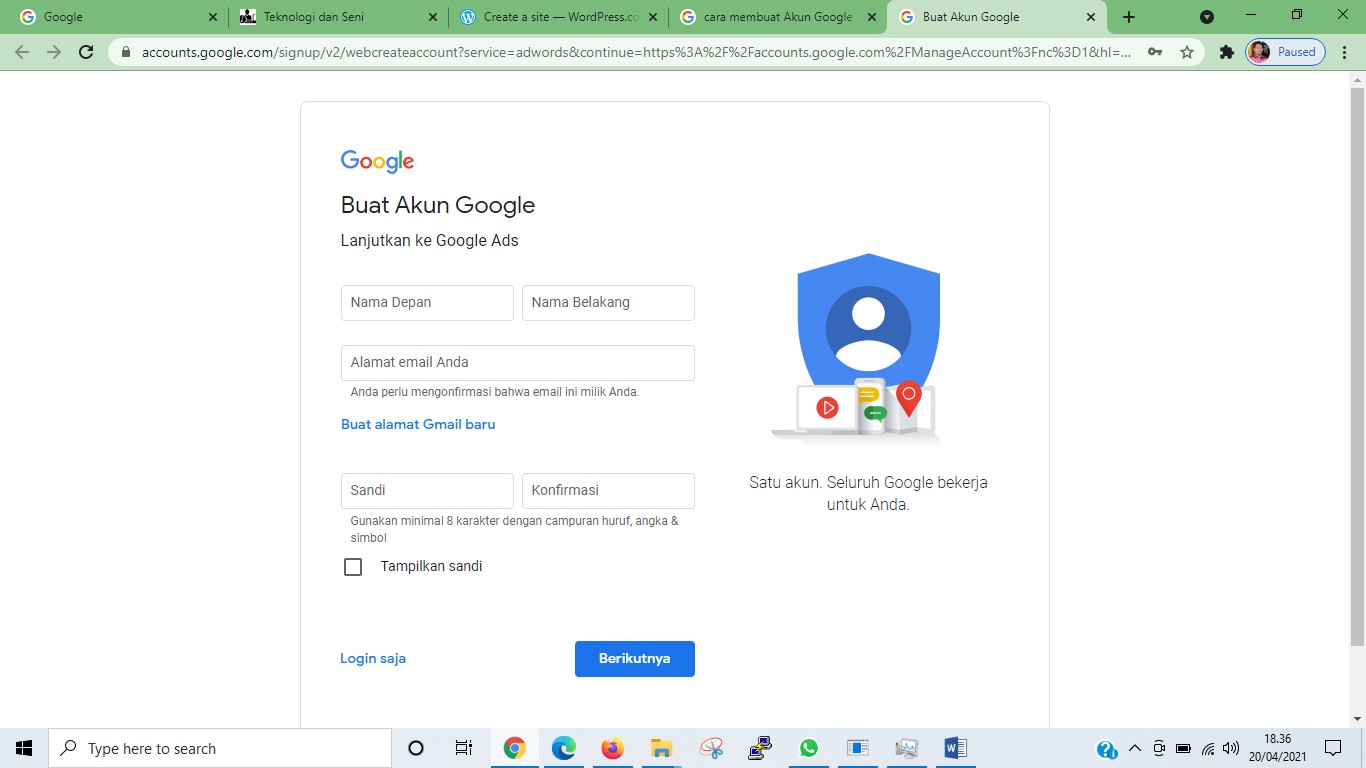Show hidden system tray icons
The width and height of the screenshot is (1366, 768).
pos(1134,748)
